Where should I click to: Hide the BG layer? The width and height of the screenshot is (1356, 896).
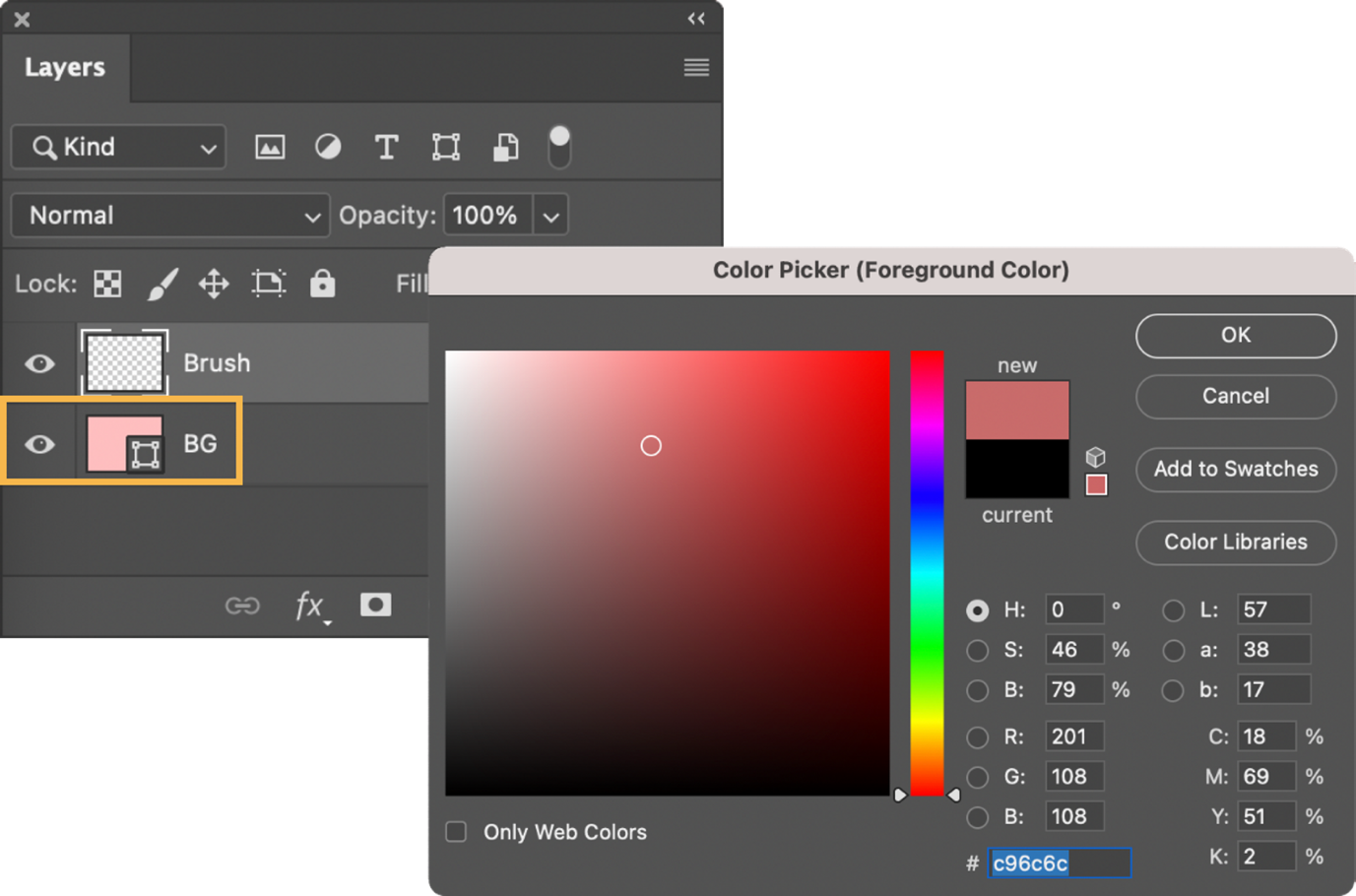[x=38, y=444]
